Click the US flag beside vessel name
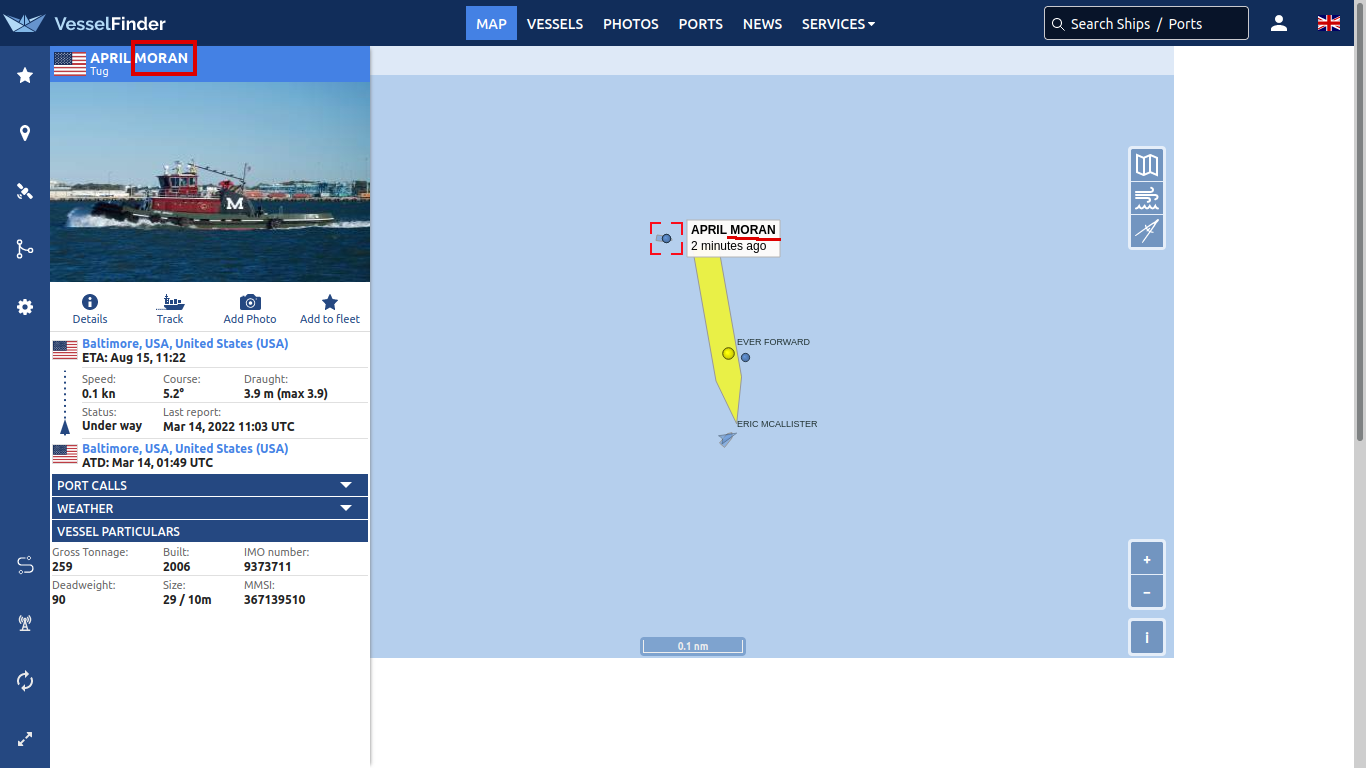Viewport: 1366px width, 768px height. click(70, 64)
